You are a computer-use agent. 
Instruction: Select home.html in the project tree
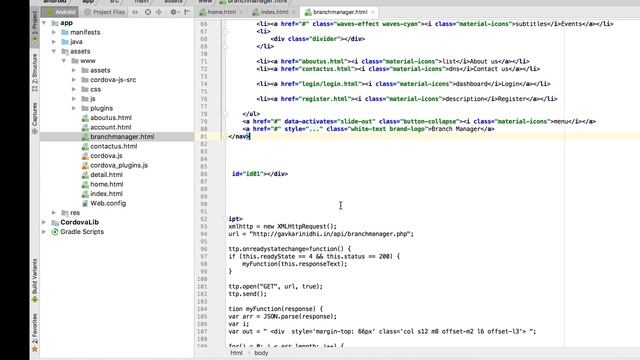coord(106,184)
